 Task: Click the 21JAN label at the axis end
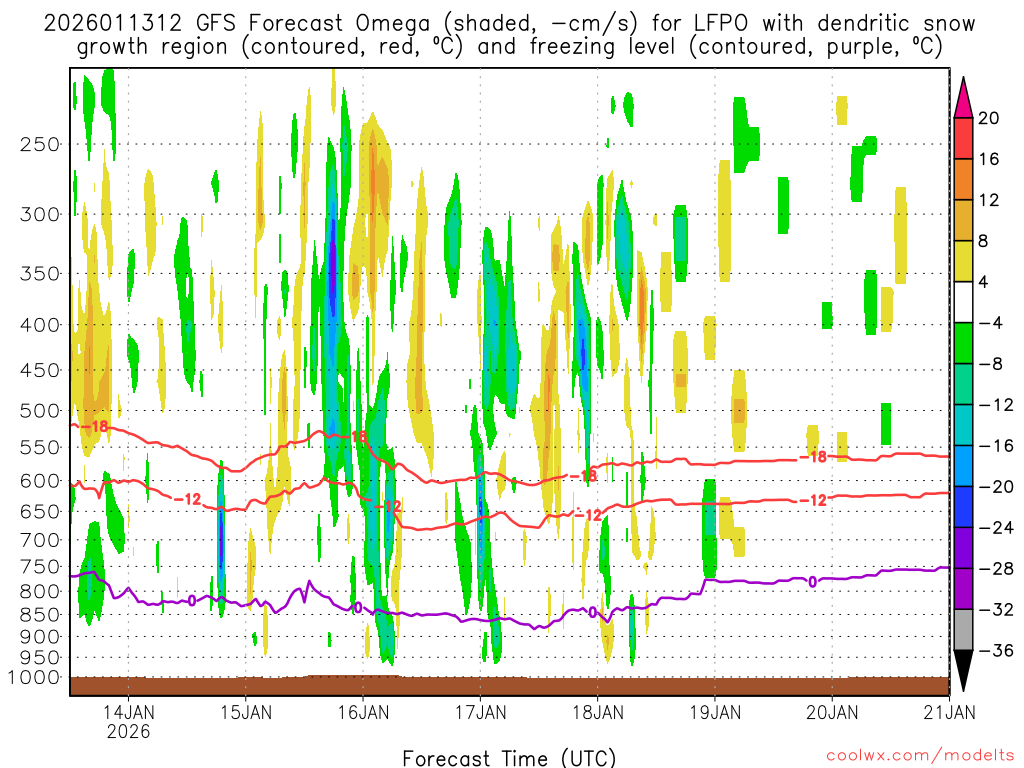(948, 713)
